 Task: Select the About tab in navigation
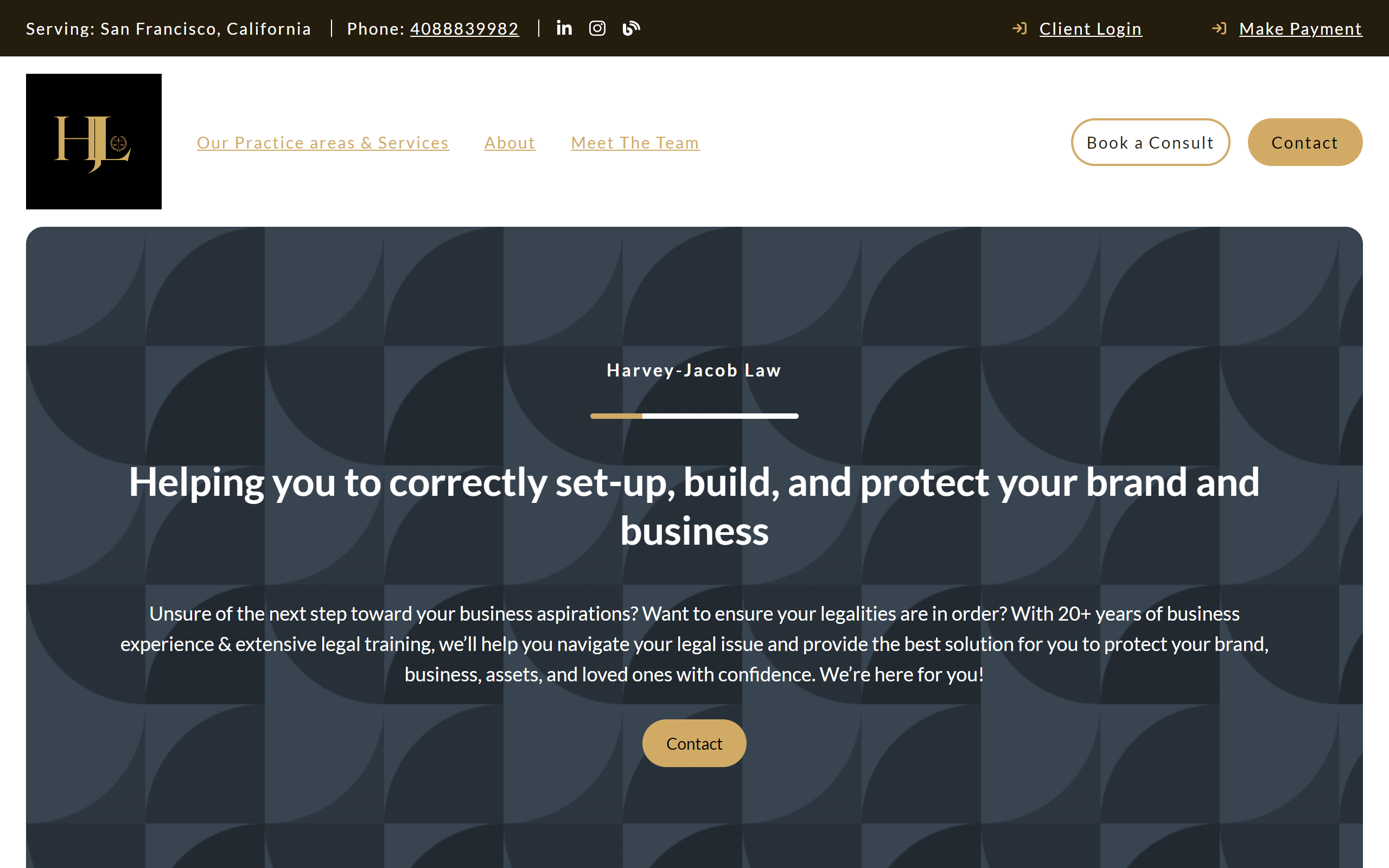tap(510, 141)
